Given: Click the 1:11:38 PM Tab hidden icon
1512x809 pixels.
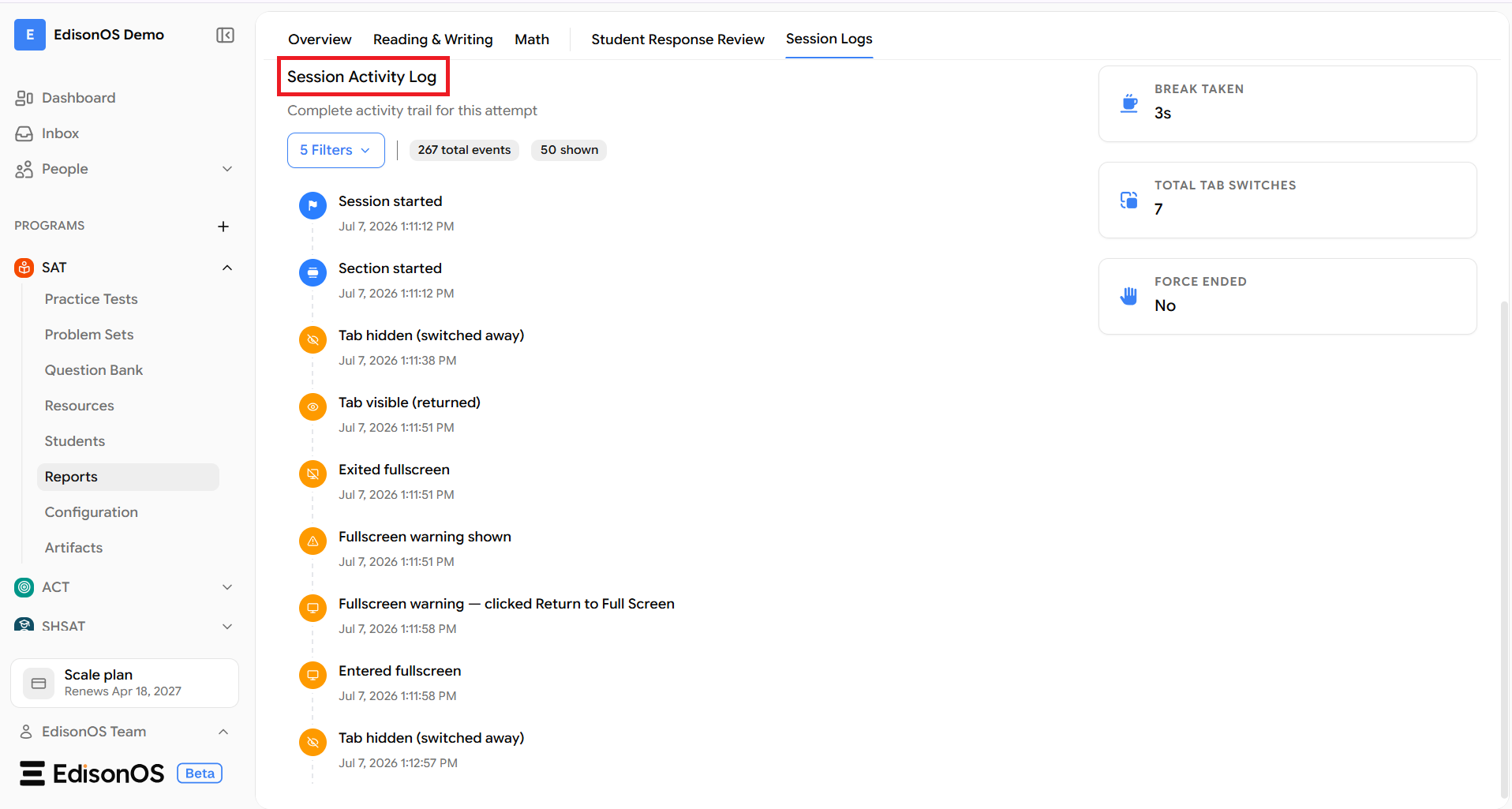Looking at the screenshot, I should [x=313, y=339].
